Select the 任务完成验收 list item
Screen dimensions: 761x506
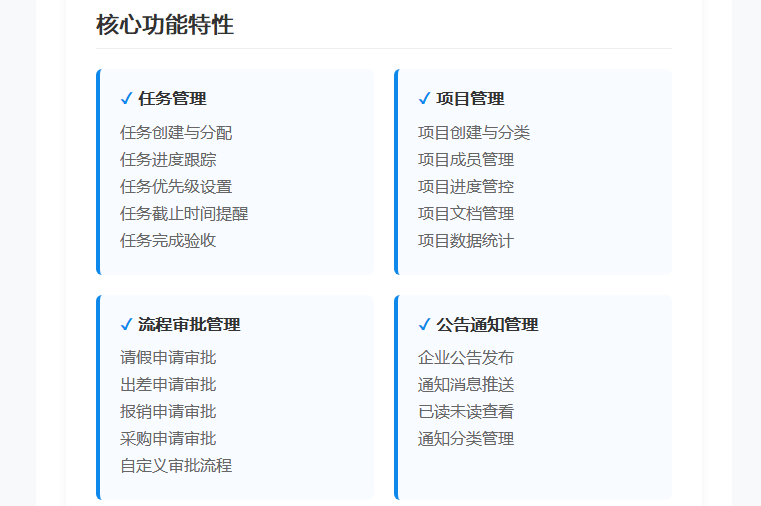(x=168, y=241)
